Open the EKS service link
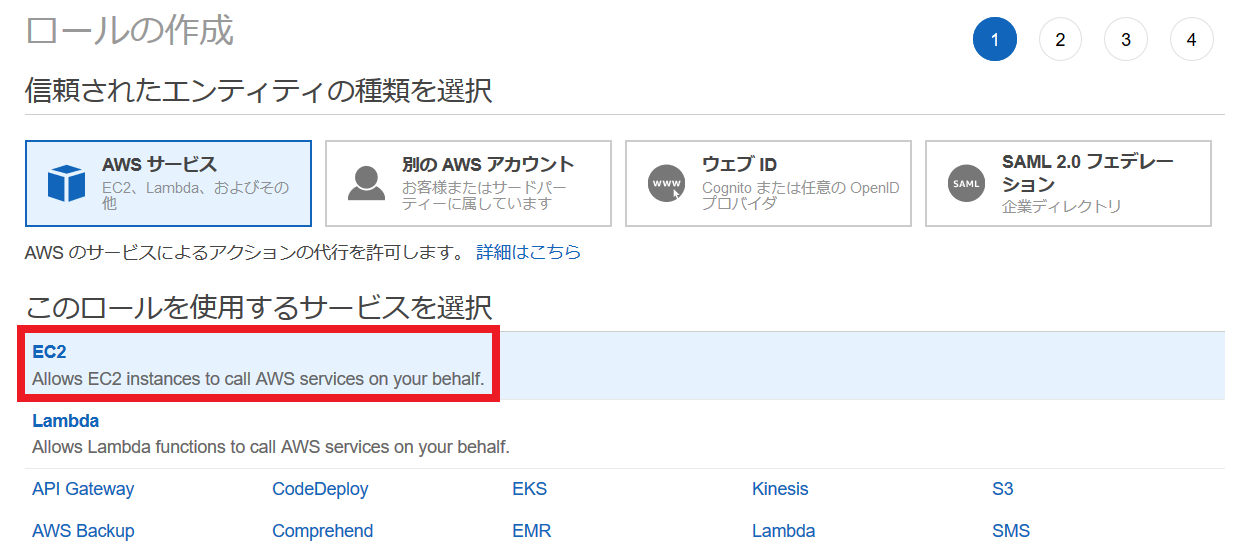 [530, 489]
